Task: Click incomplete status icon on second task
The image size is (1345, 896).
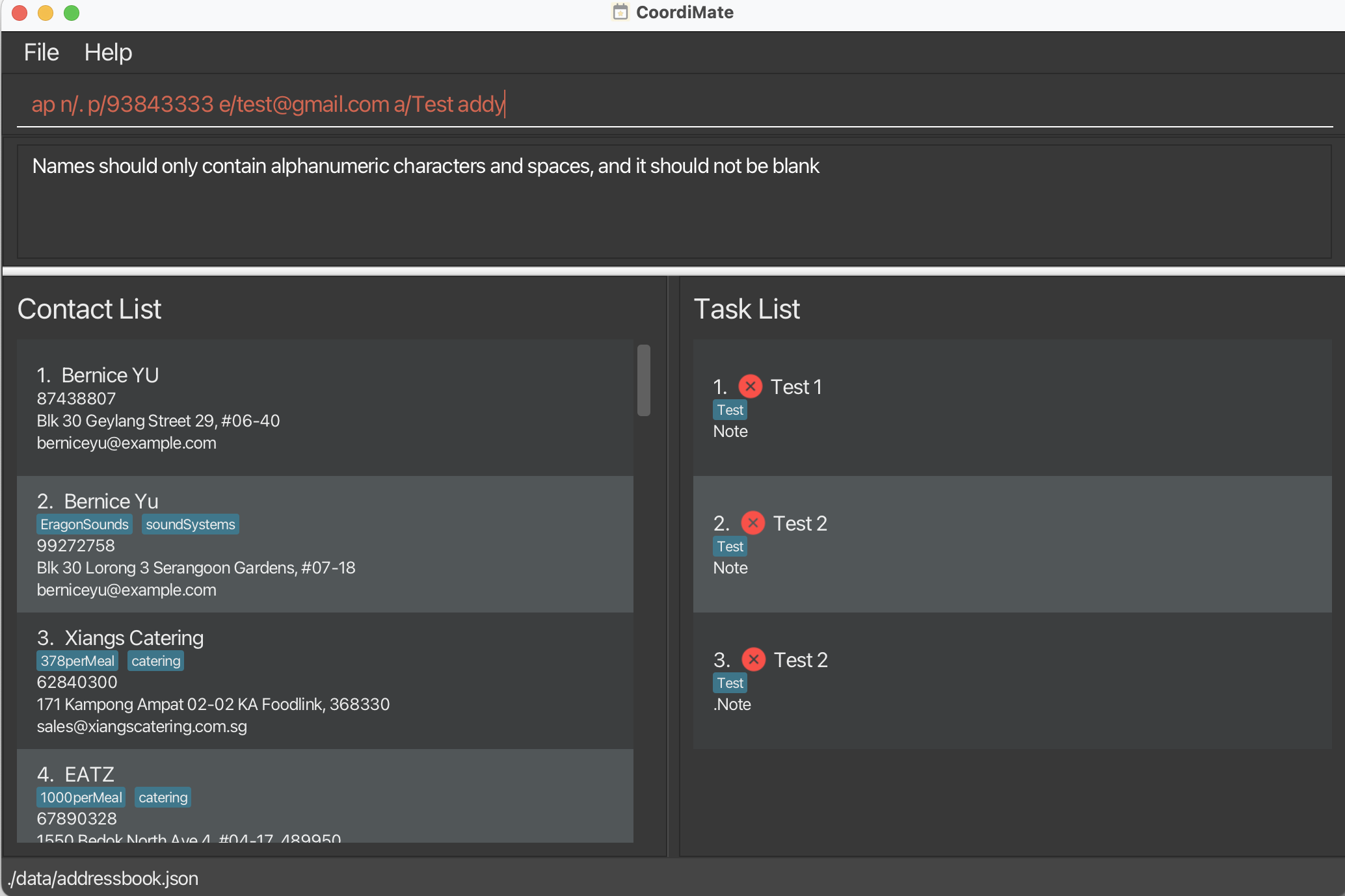Action: (752, 523)
